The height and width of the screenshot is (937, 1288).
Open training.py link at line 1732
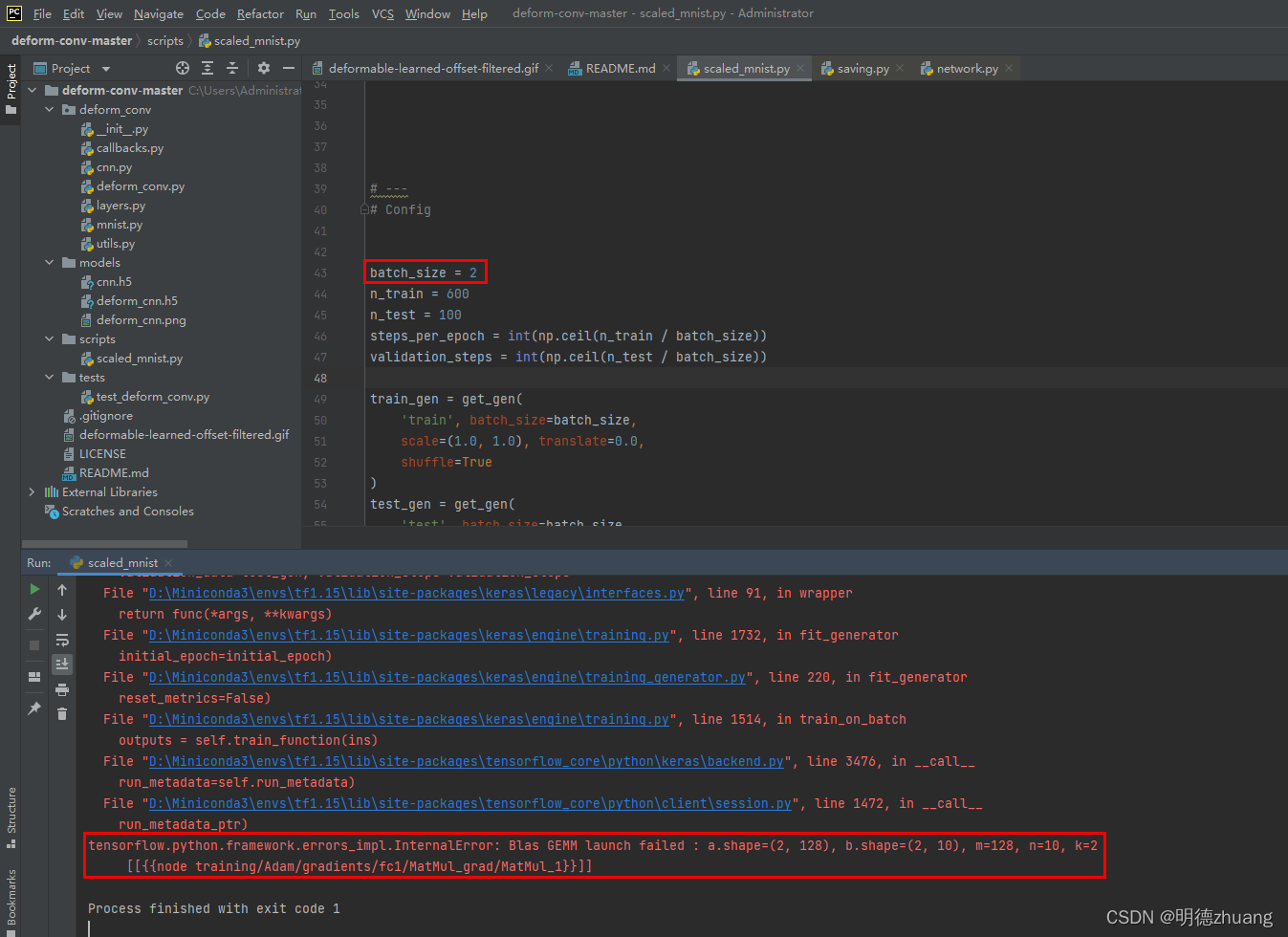tap(409, 635)
